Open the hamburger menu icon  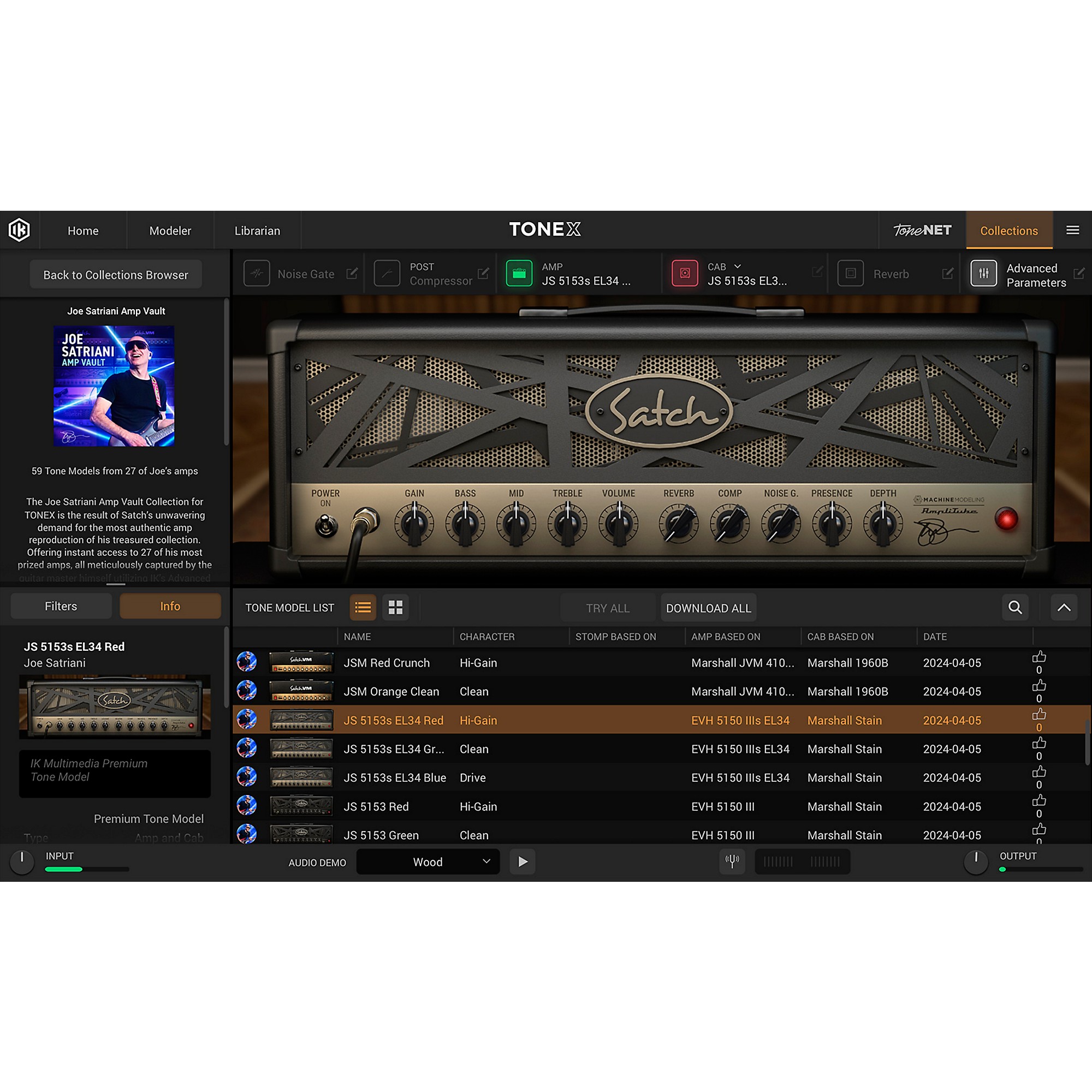tap(1072, 230)
